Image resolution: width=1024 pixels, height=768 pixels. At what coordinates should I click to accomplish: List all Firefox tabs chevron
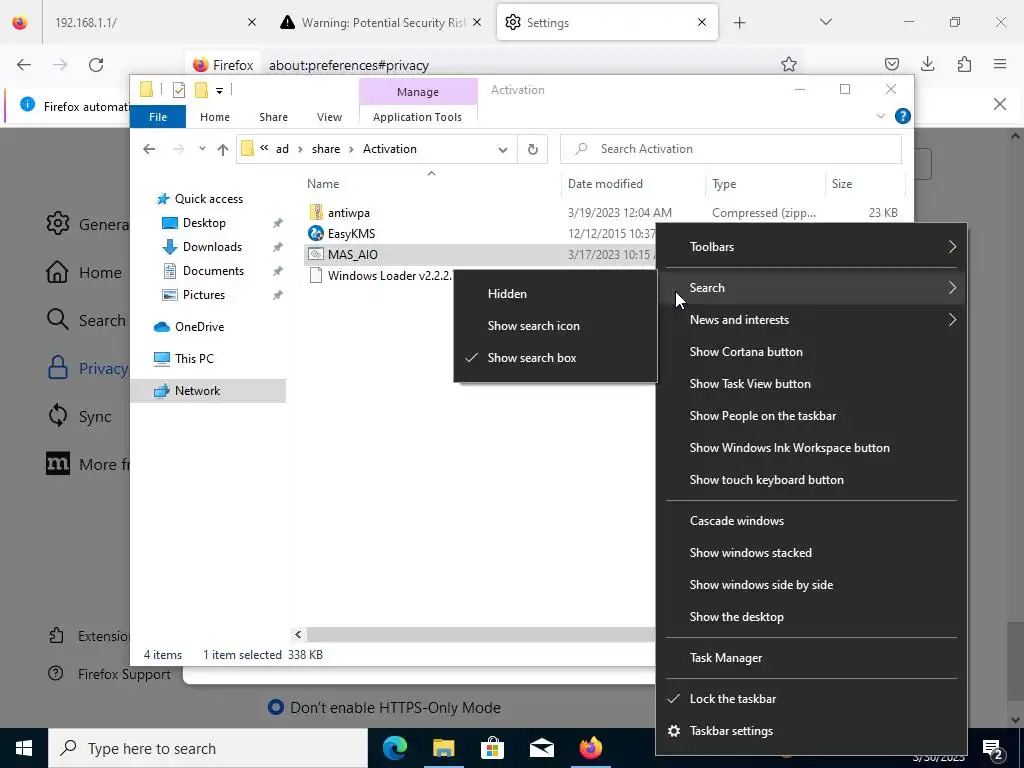[825, 22]
